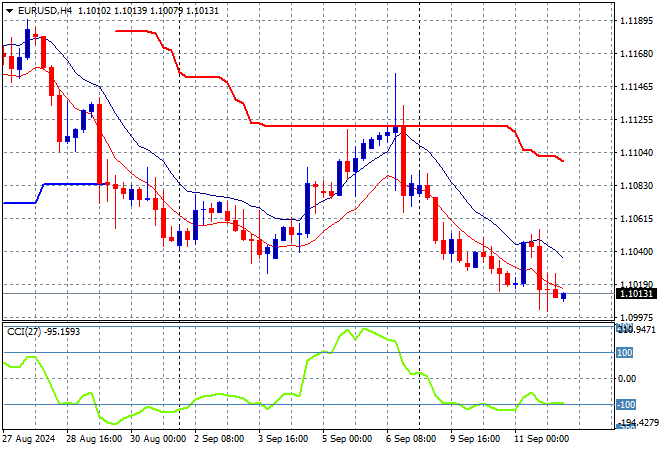Select the 1.11895 price axis label
The height and width of the screenshot is (450, 660).
(x=636, y=21)
